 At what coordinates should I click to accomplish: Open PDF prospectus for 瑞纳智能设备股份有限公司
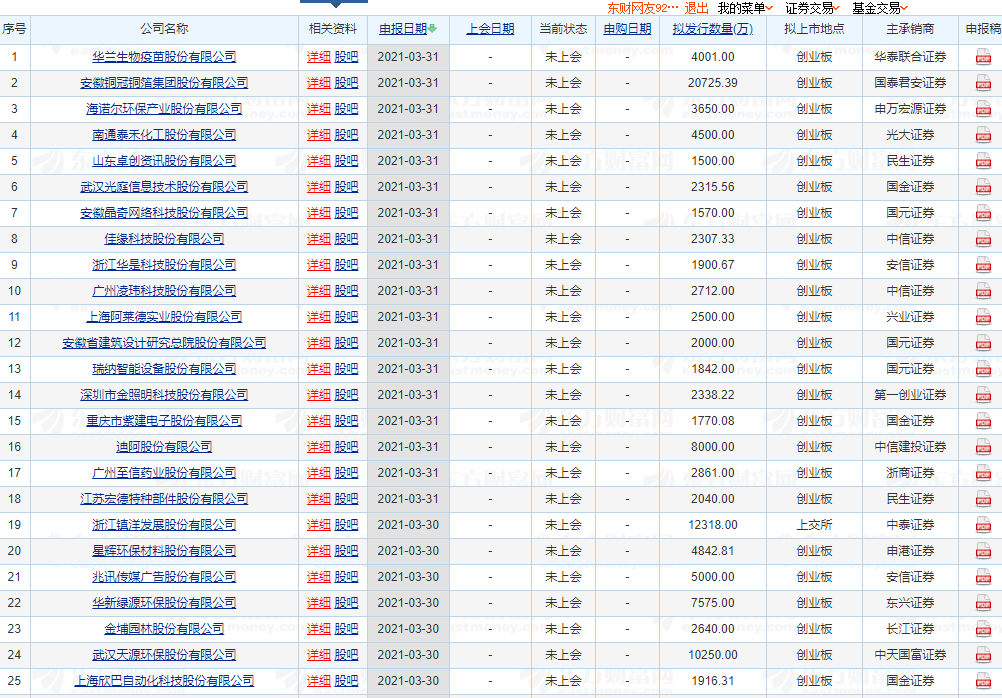click(983, 369)
